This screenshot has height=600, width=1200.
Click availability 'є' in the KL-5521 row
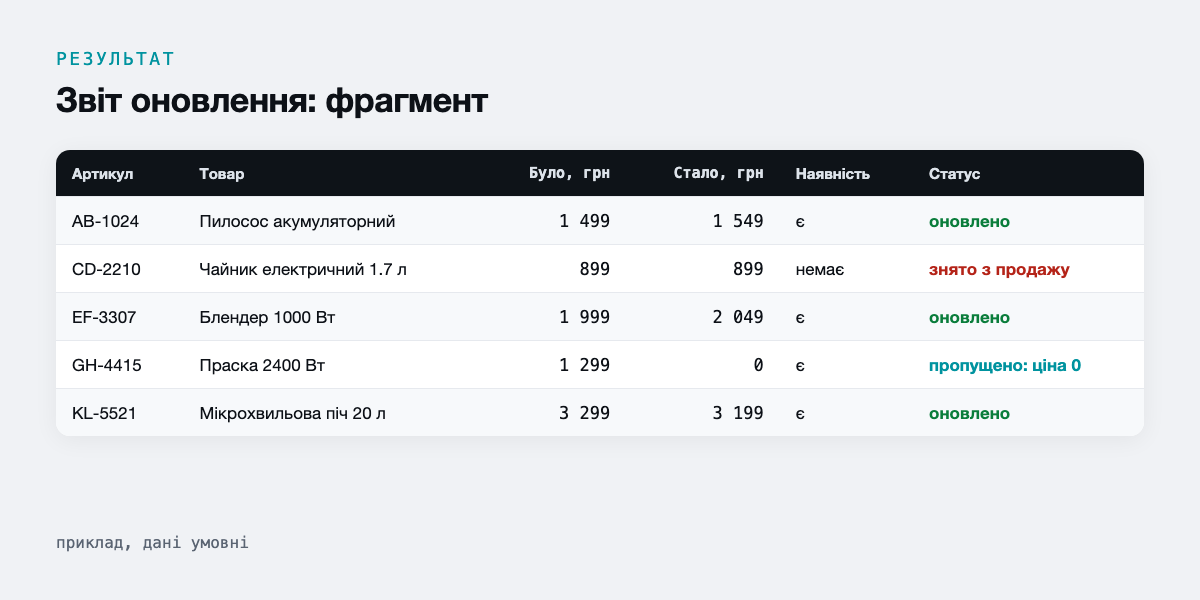(x=800, y=413)
